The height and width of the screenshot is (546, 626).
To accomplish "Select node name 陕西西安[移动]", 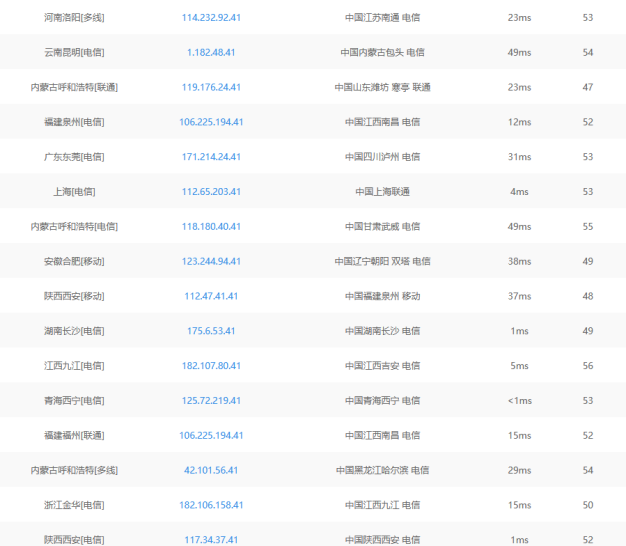I will (74, 296).
